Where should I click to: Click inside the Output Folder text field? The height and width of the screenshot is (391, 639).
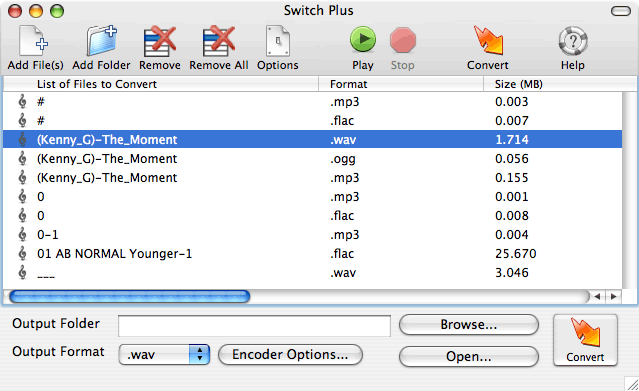pos(254,326)
